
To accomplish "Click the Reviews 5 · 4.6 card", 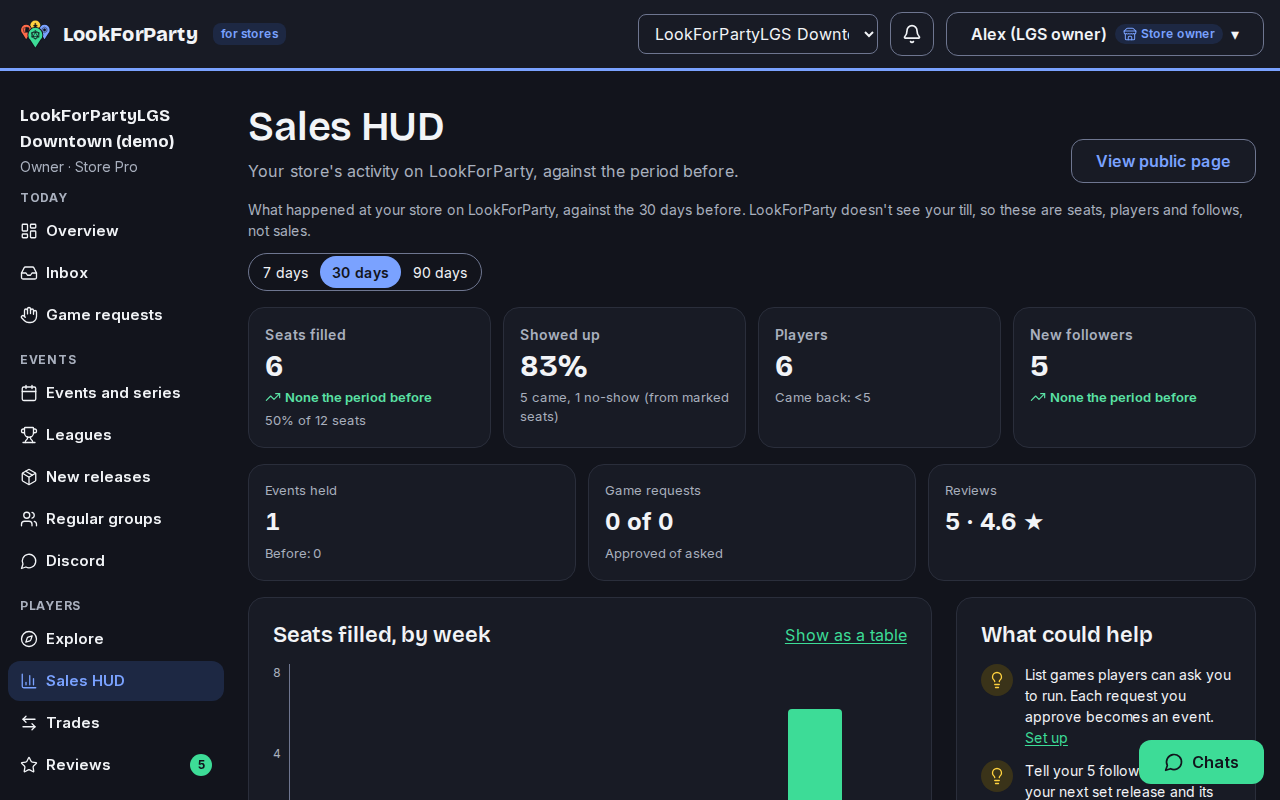I will 1092,522.
